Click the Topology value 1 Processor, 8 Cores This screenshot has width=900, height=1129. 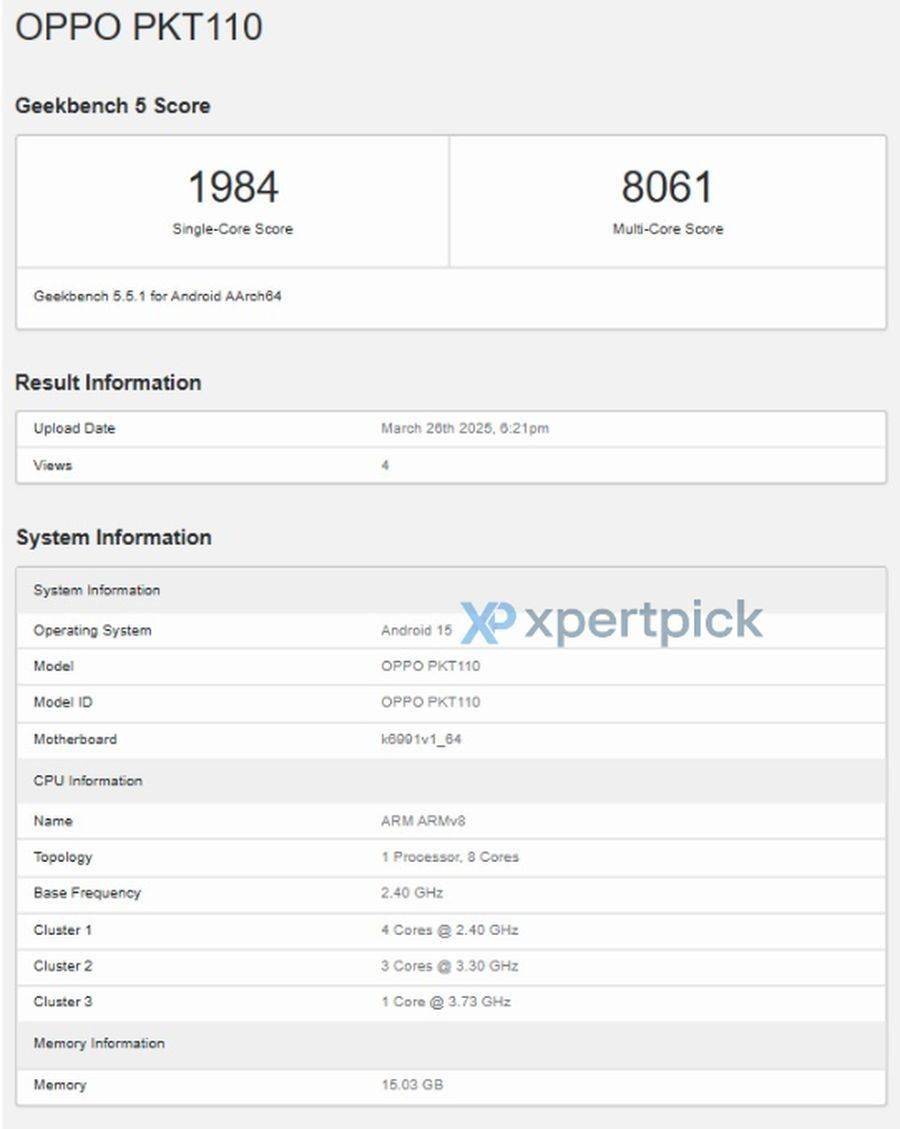point(450,857)
